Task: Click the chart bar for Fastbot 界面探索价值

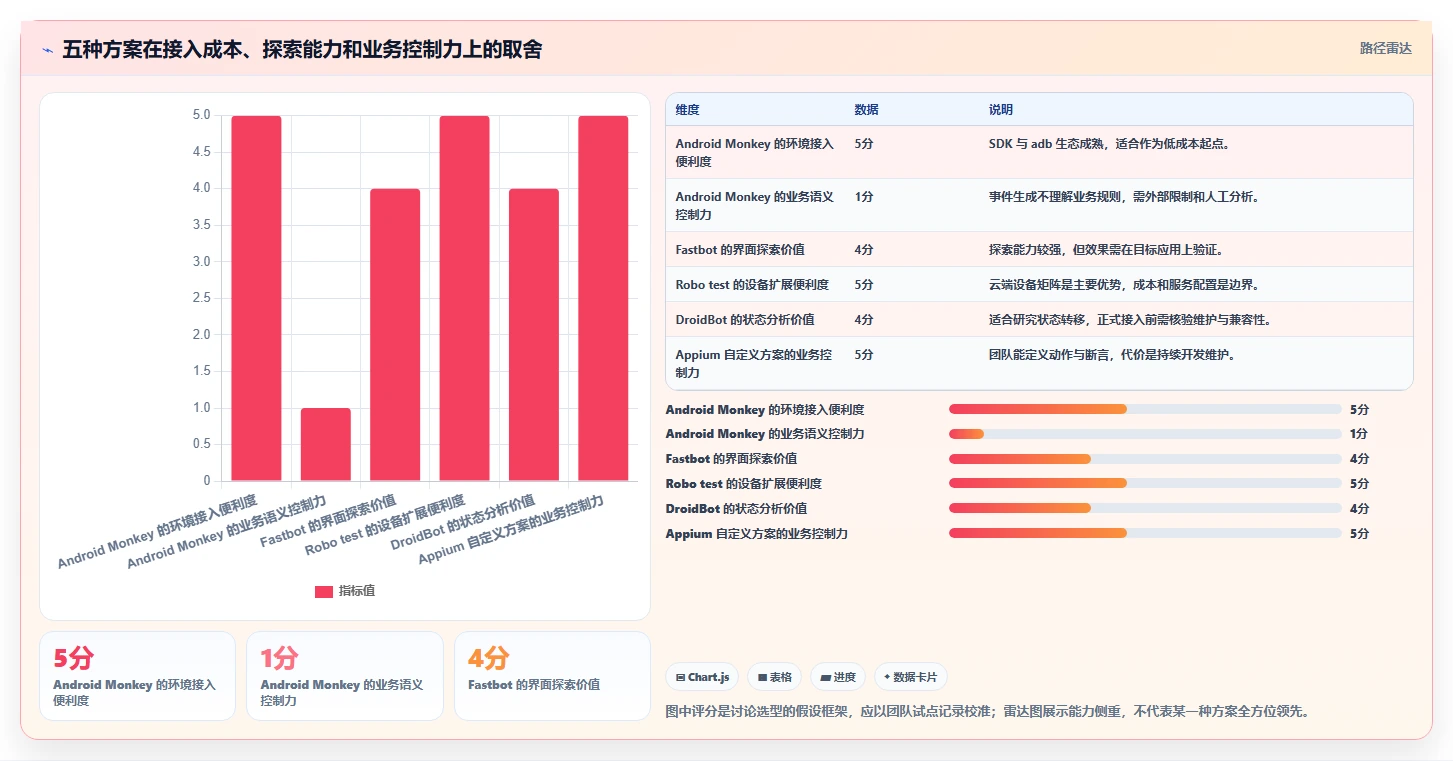Action: [395, 335]
